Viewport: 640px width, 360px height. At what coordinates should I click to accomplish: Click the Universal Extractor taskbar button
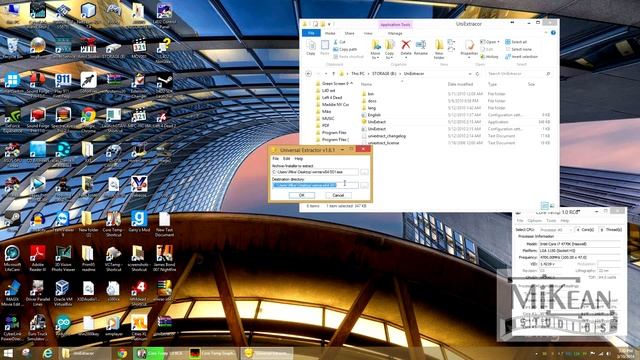(268, 353)
